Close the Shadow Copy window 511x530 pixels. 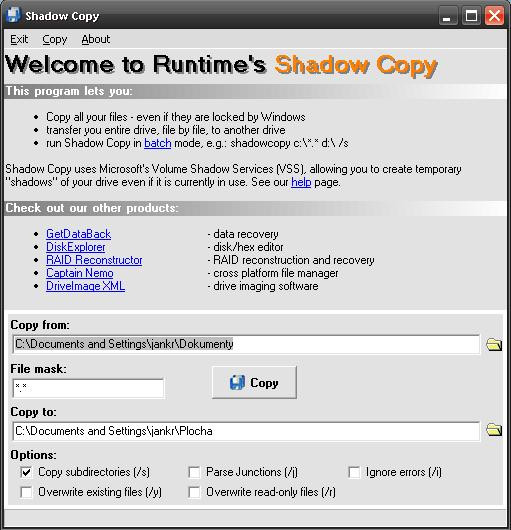494,16
